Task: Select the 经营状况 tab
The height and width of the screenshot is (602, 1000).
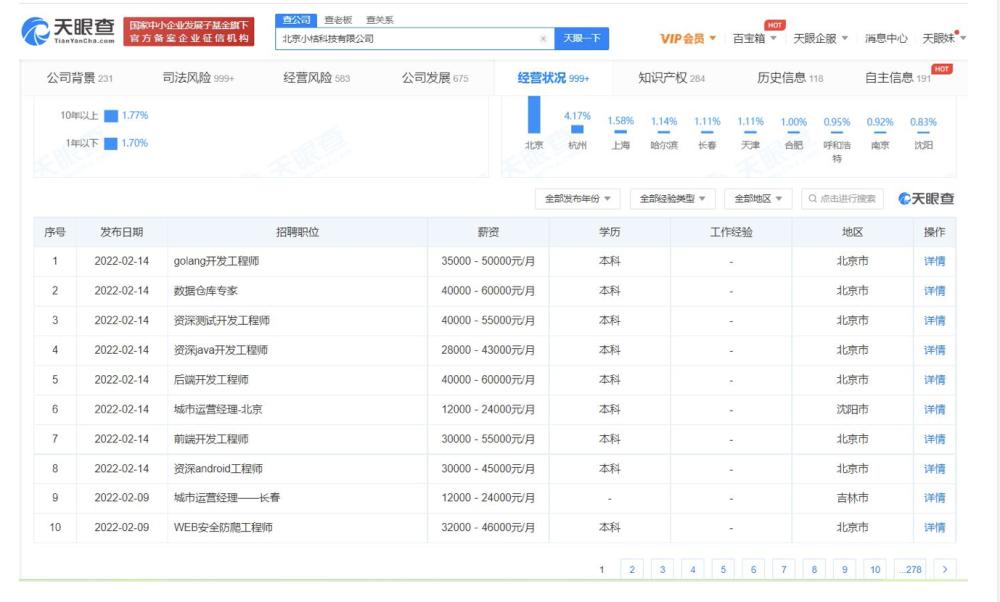Action: pos(553,78)
